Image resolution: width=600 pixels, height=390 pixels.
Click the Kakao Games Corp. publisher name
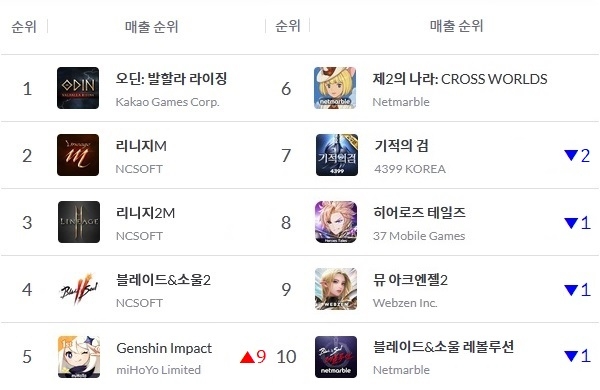pos(167,102)
